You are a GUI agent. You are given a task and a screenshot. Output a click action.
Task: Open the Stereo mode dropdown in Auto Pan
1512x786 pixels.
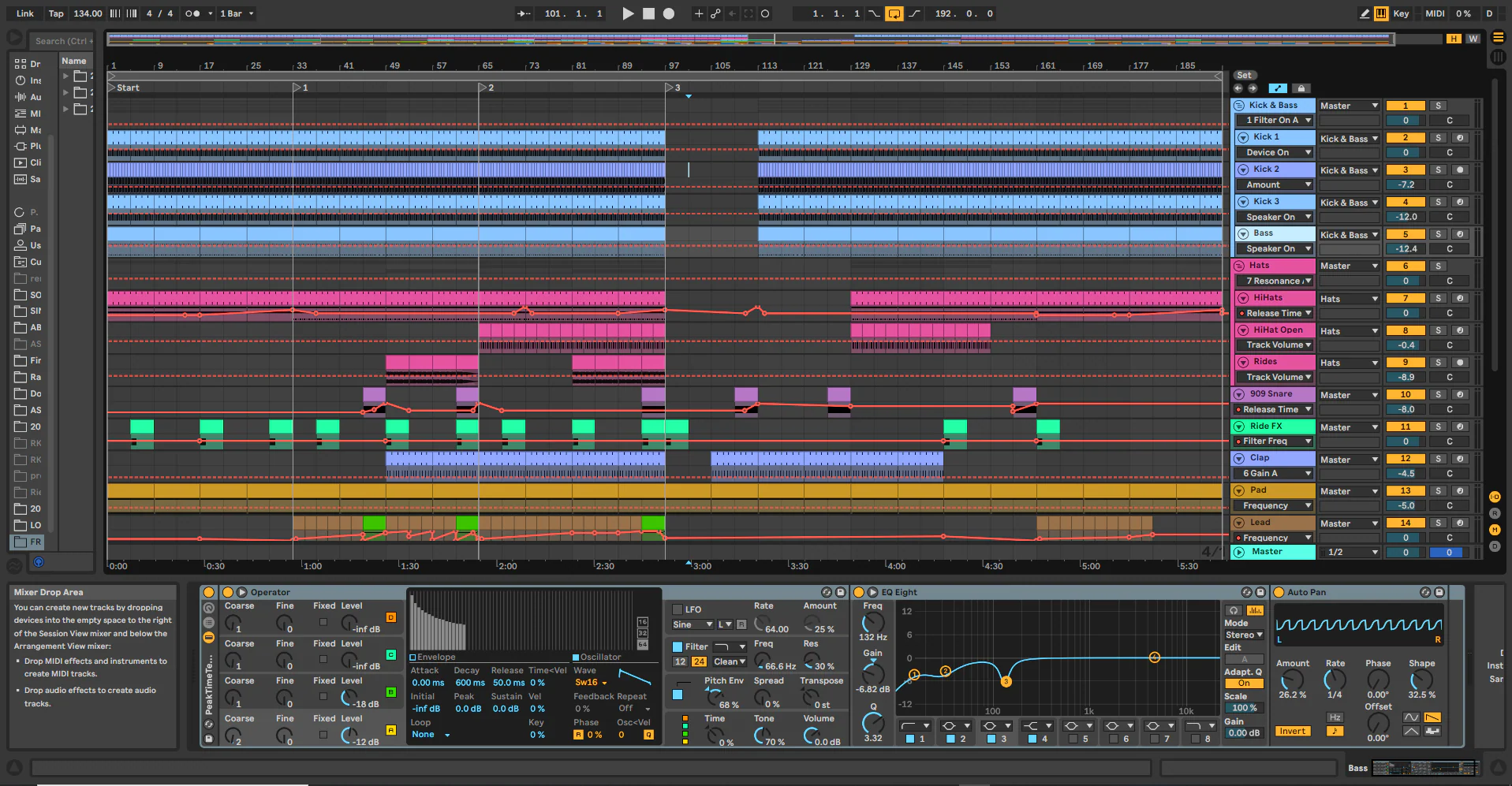tap(1245, 635)
